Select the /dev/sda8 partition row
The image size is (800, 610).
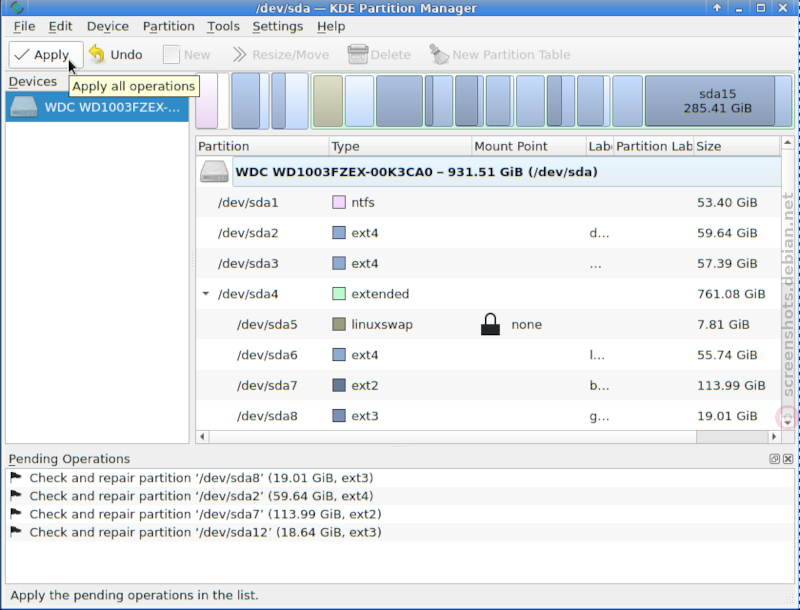tap(488, 416)
